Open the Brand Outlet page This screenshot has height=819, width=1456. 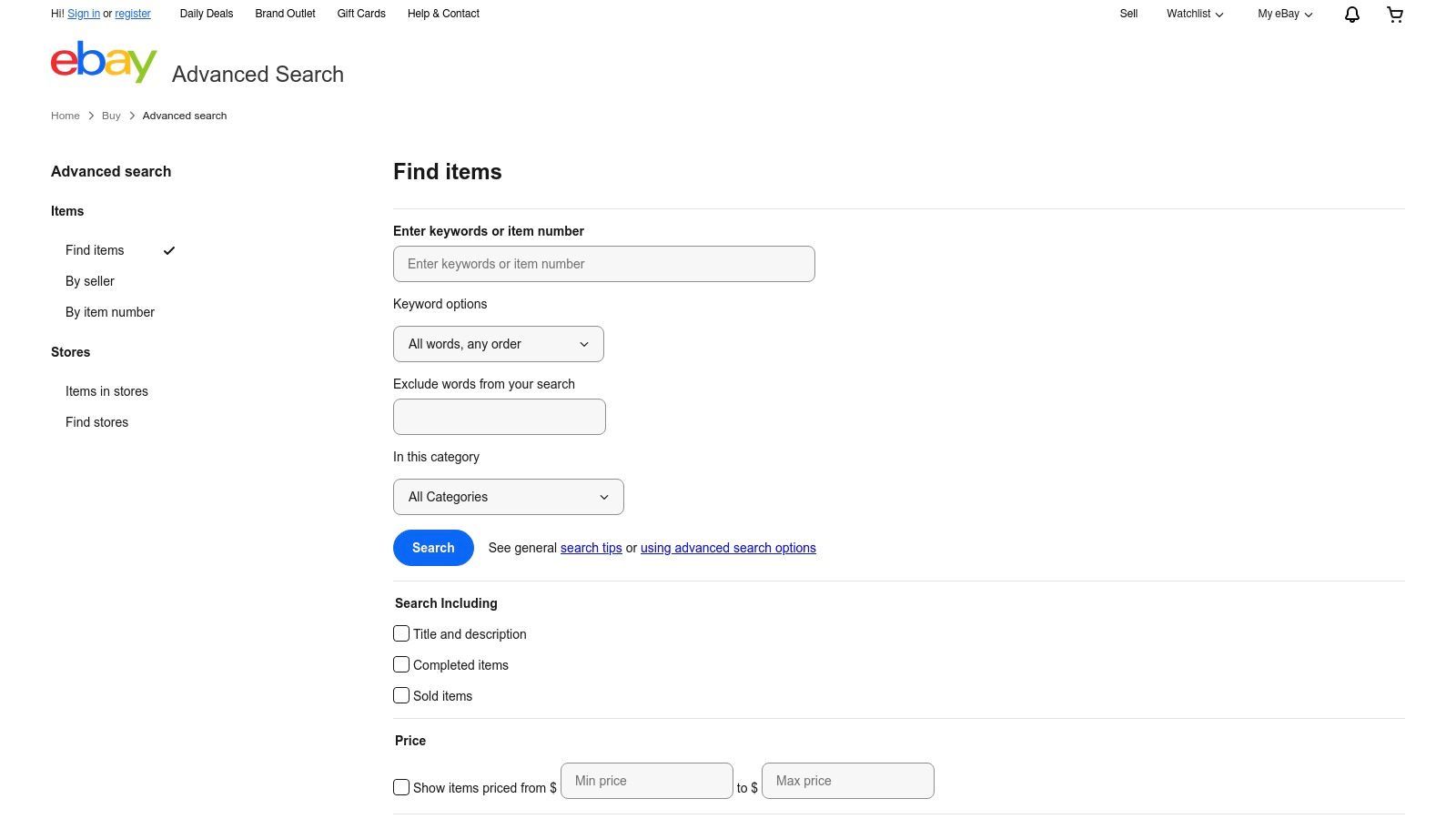tap(285, 14)
